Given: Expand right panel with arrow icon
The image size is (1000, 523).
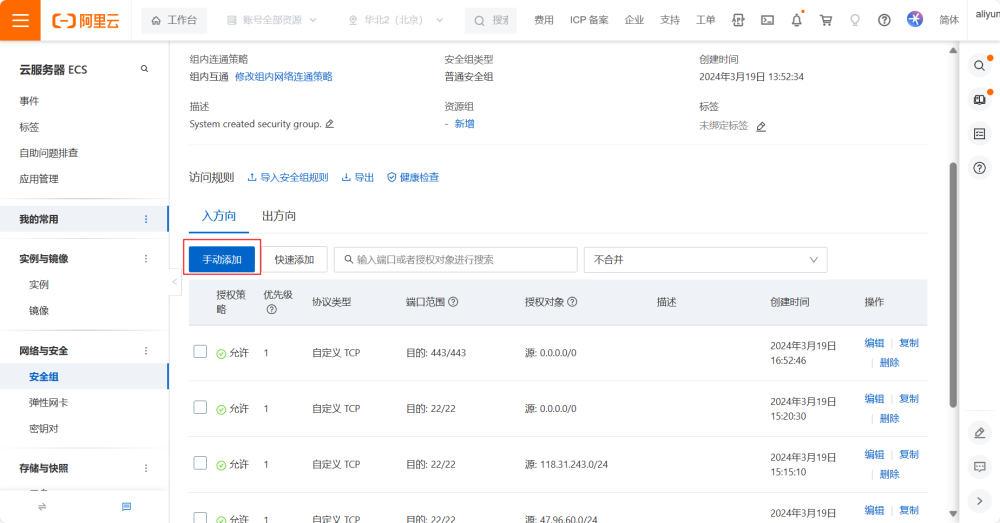Looking at the screenshot, I should click(980, 501).
